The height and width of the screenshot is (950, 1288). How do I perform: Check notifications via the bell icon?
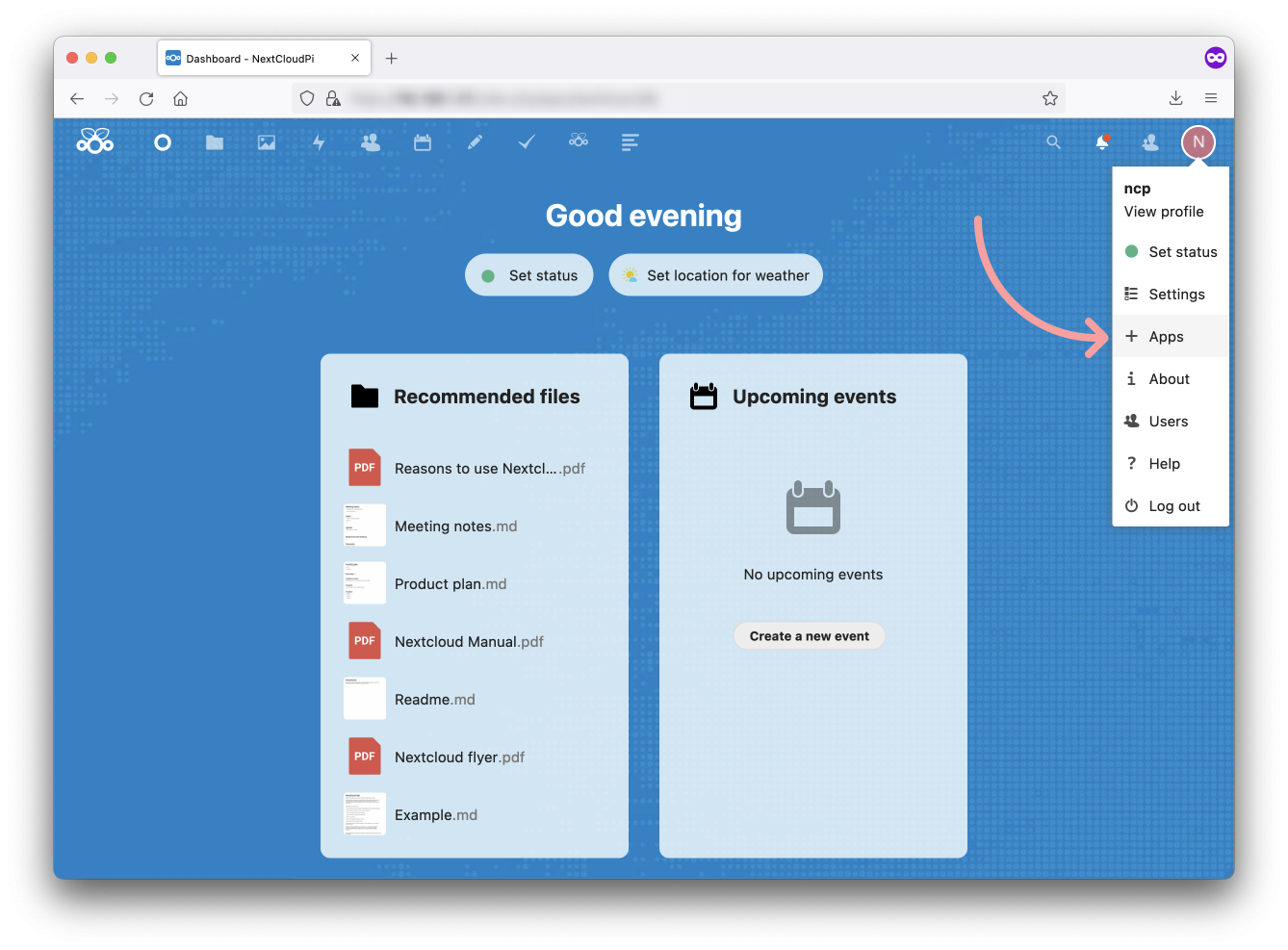pos(1101,141)
